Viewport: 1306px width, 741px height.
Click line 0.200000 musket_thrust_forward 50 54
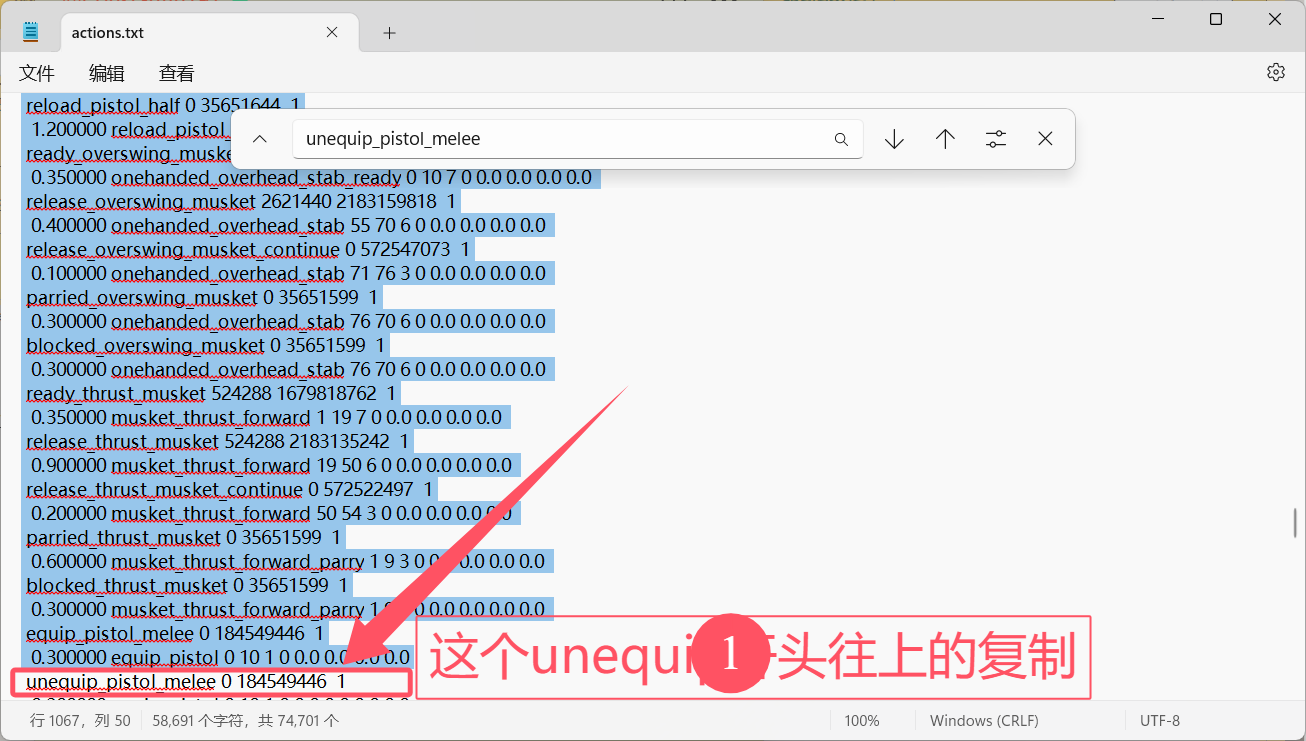271,513
